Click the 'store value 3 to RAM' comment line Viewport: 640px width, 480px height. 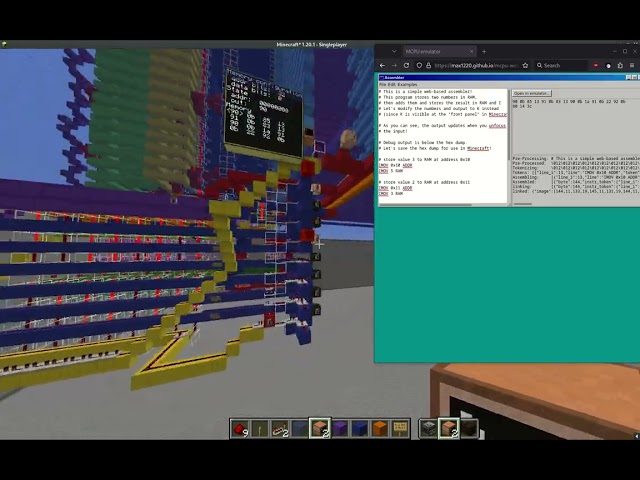point(424,160)
